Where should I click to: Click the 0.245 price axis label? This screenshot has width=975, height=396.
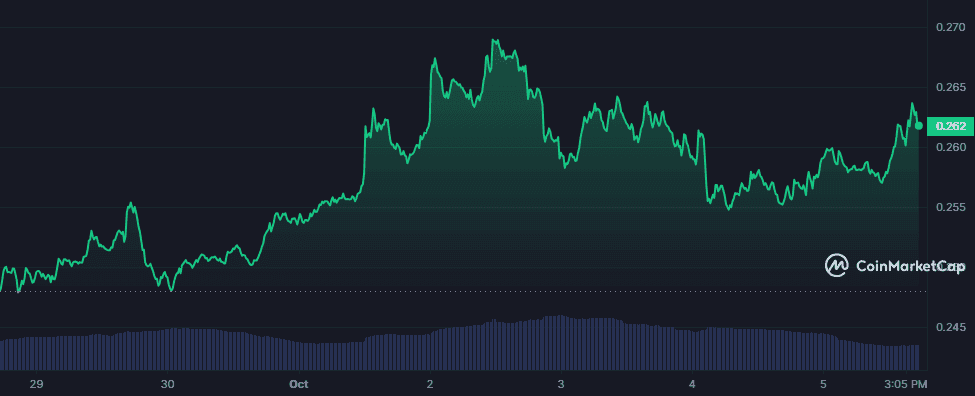pos(950,327)
